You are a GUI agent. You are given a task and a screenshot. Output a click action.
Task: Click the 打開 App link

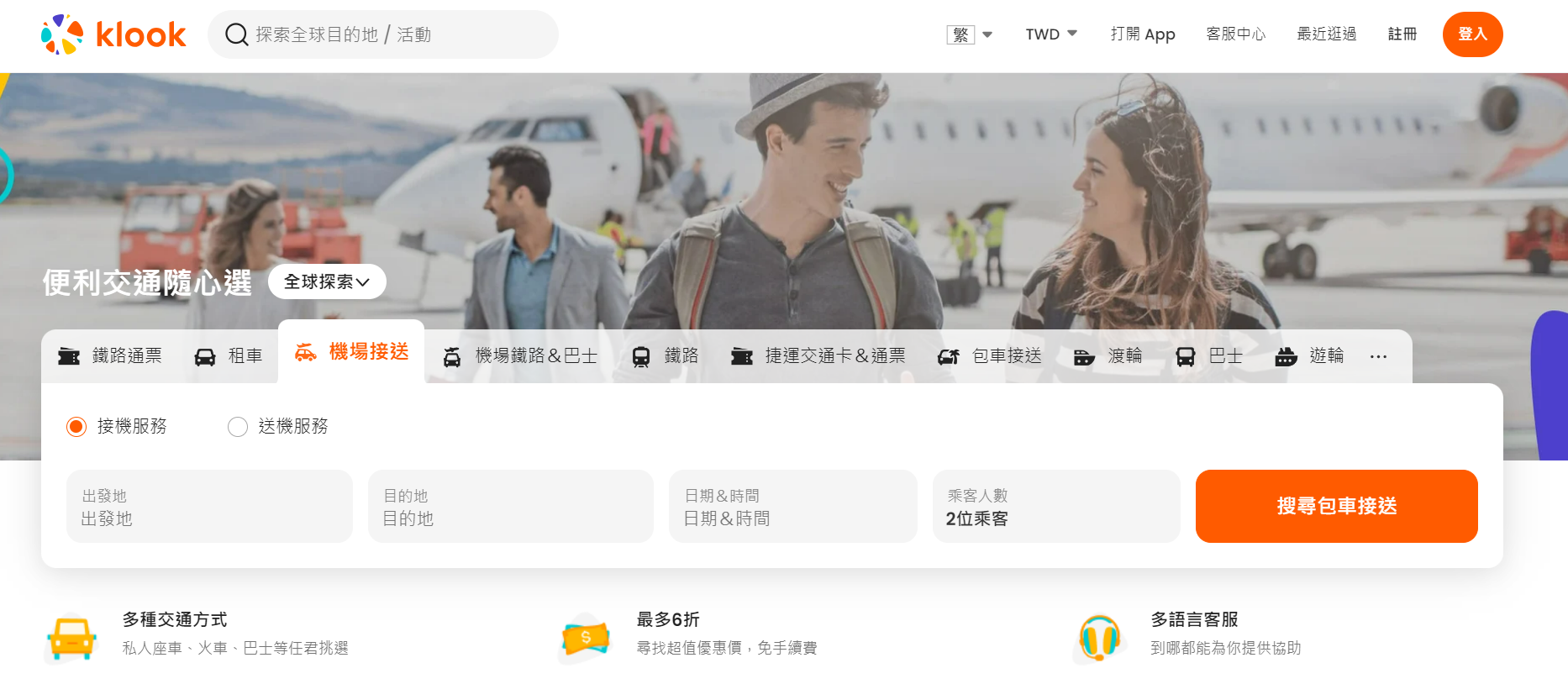coord(1143,34)
